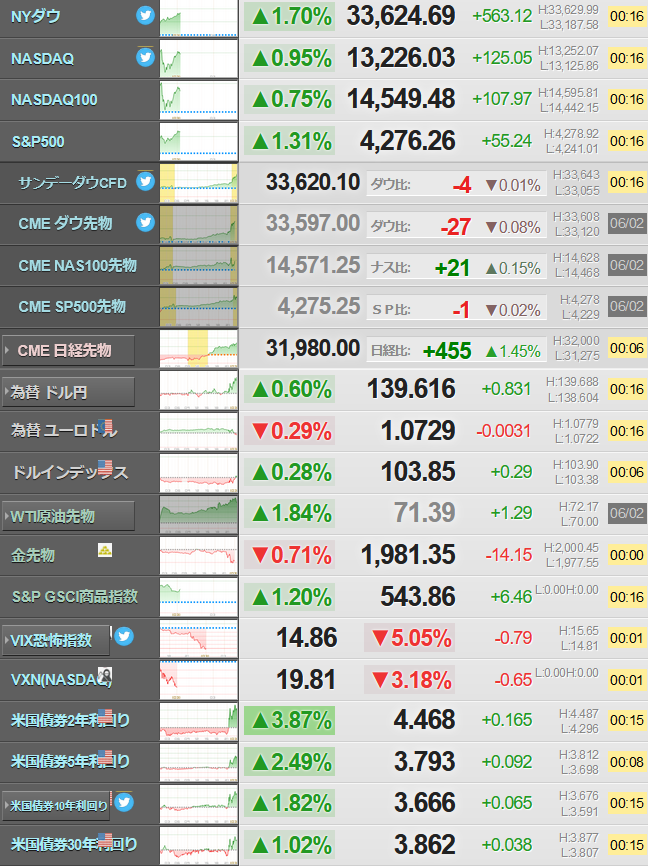Expand the 米国債券10年利回り button
The width and height of the screenshot is (648, 866).
[x=56, y=806]
